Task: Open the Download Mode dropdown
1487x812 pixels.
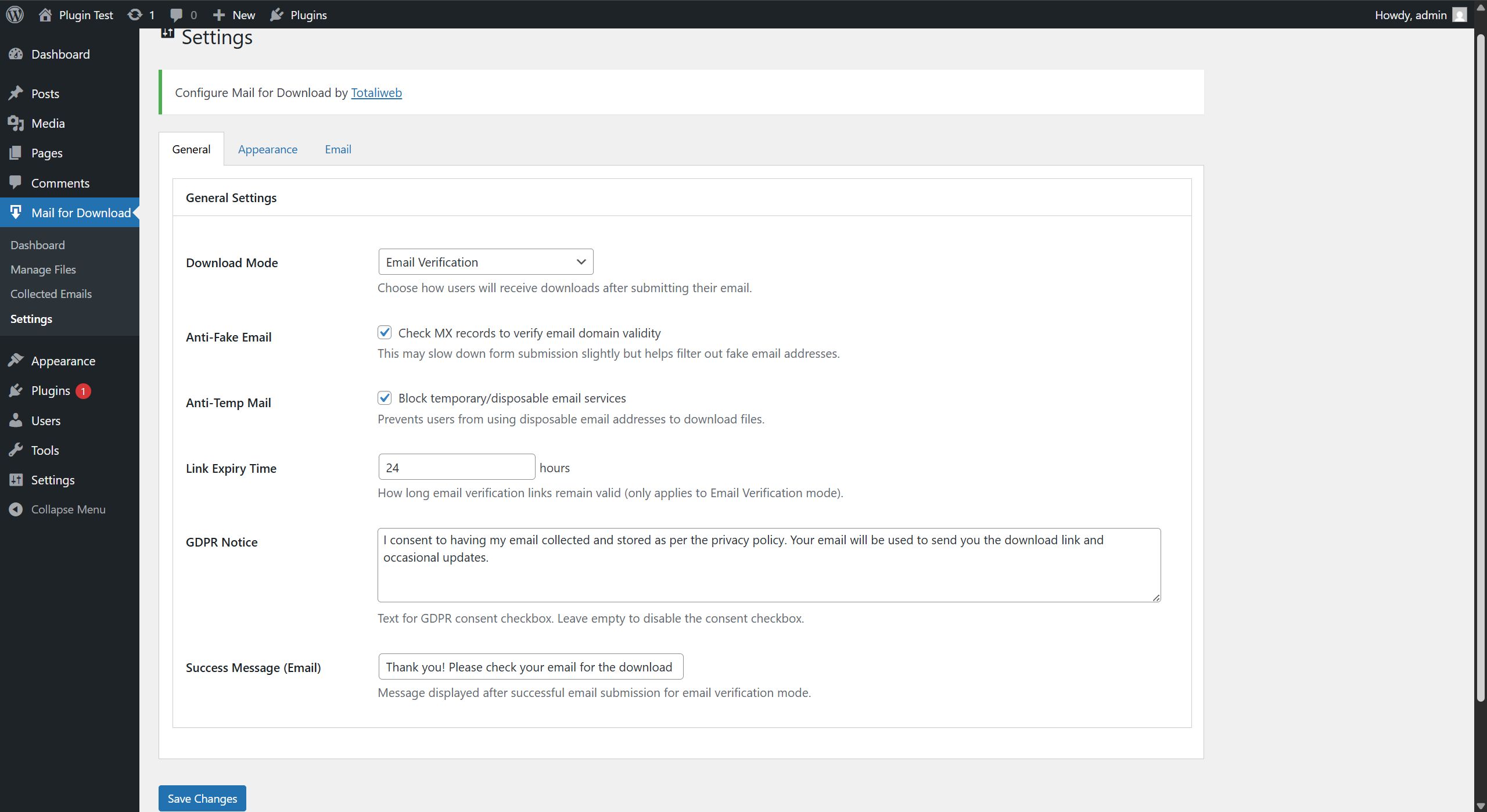Action: (x=486, y=262)
